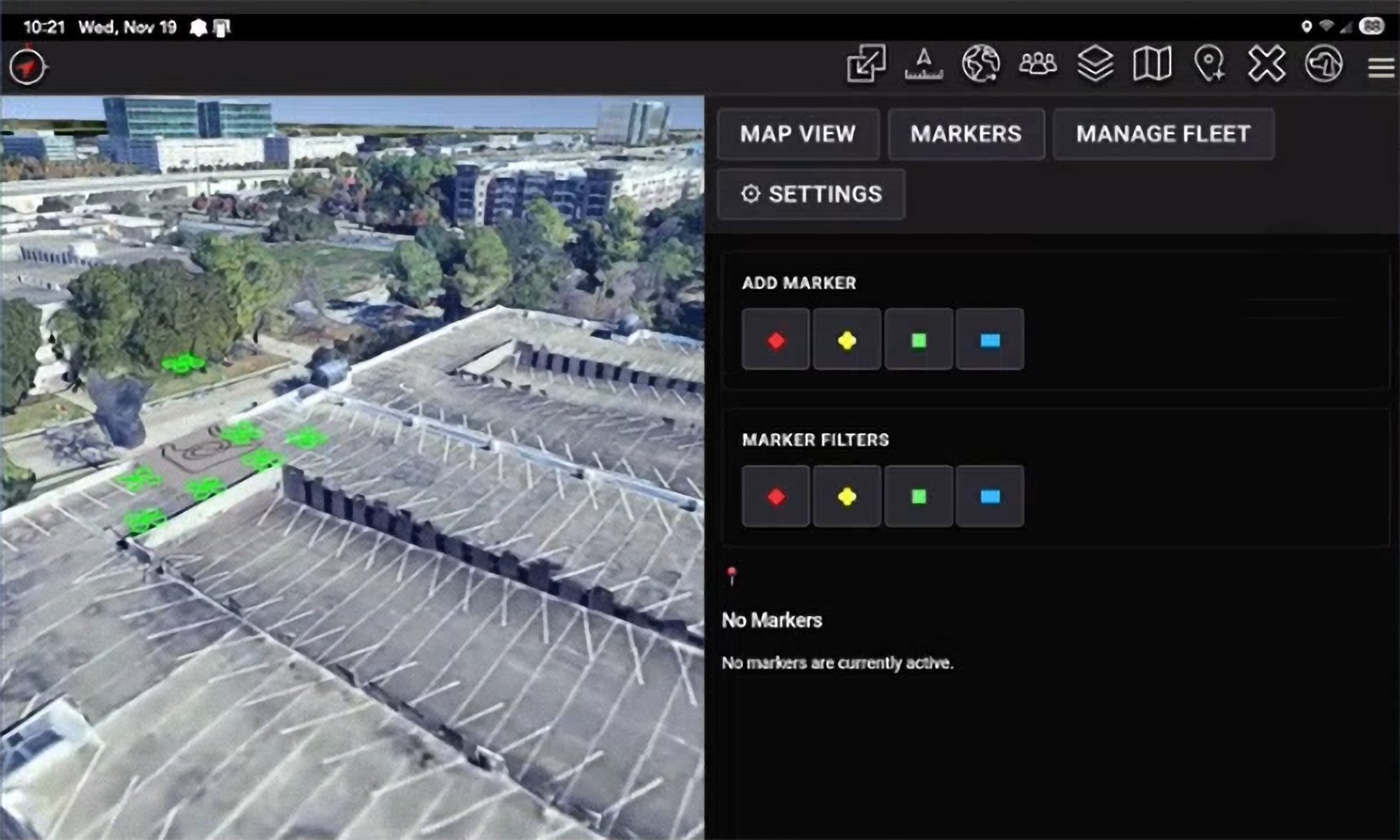Screen dimensions: 1400x840
Task: Click the location icon in status bar
Action: [x=1306, y=27]
